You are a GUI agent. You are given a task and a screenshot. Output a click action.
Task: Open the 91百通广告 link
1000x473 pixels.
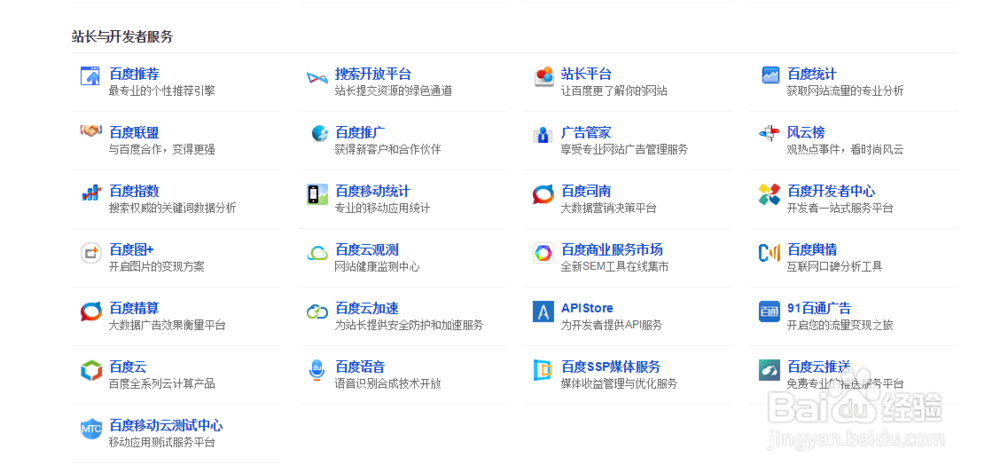click(x=819, y=309)
